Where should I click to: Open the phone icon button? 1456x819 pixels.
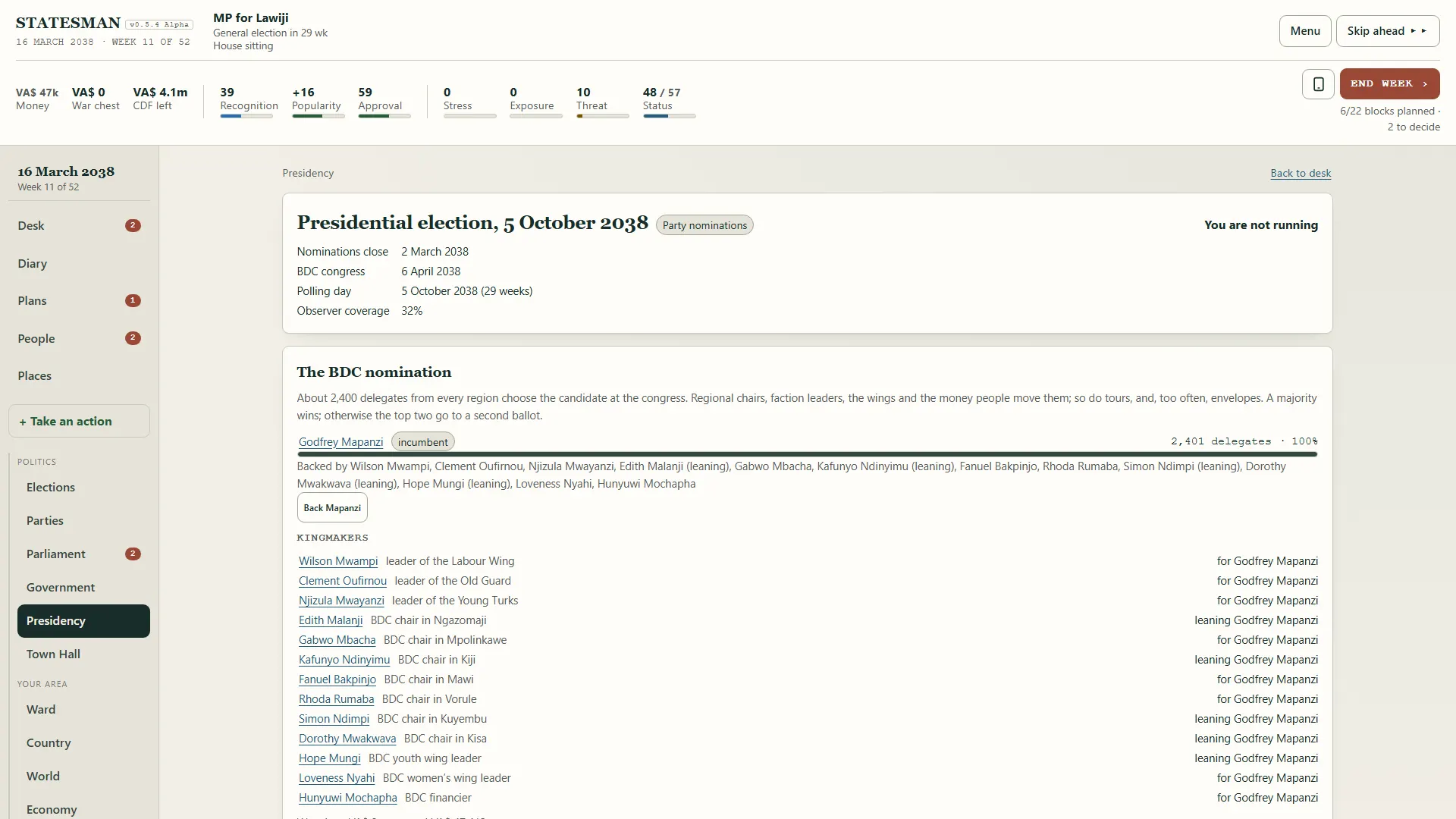1318,84
